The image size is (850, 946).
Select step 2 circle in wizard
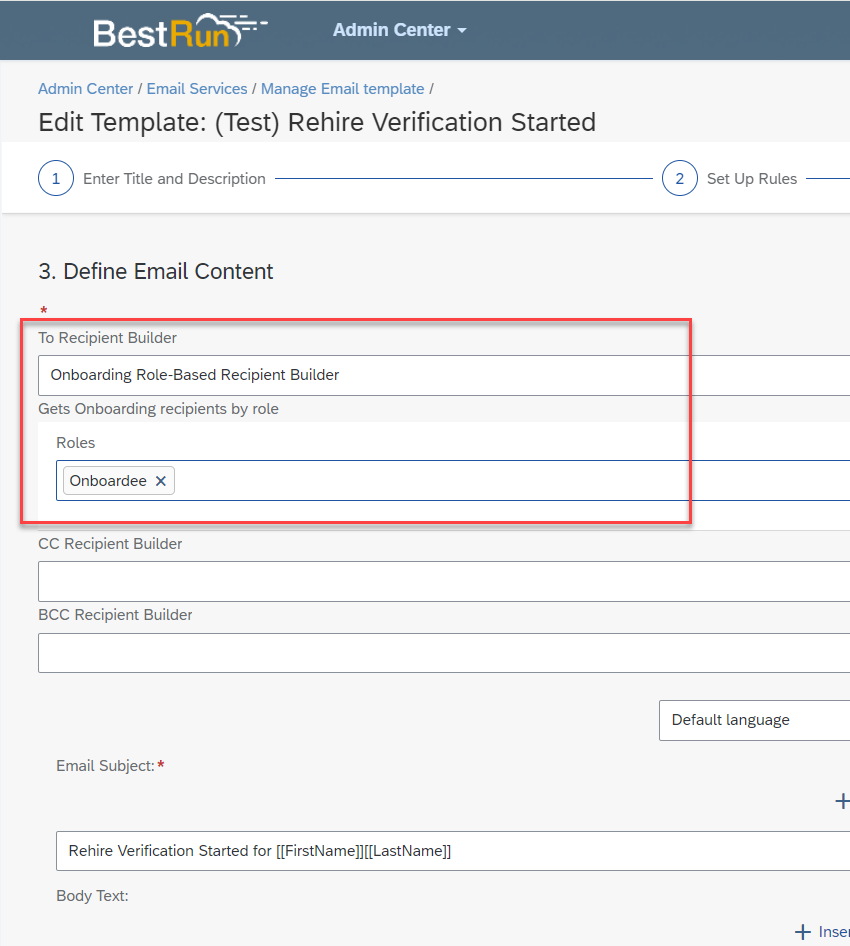coord(679,179)
